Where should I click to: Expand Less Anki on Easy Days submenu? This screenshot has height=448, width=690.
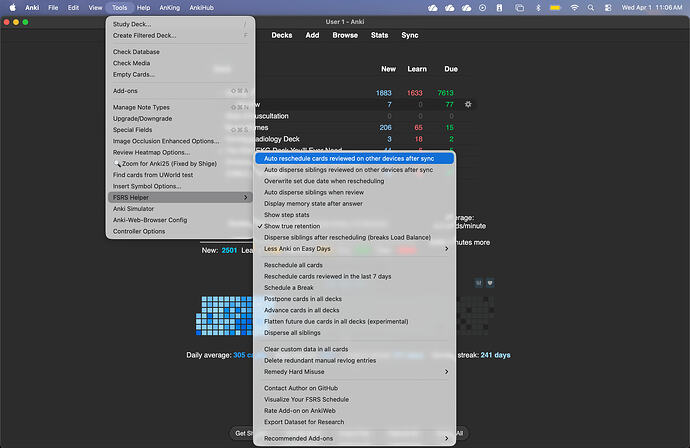[x=355, y=249]
